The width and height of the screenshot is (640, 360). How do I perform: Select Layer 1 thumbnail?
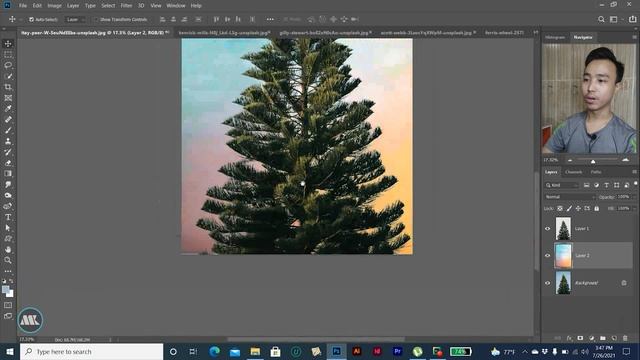click(x=563, y=229)
